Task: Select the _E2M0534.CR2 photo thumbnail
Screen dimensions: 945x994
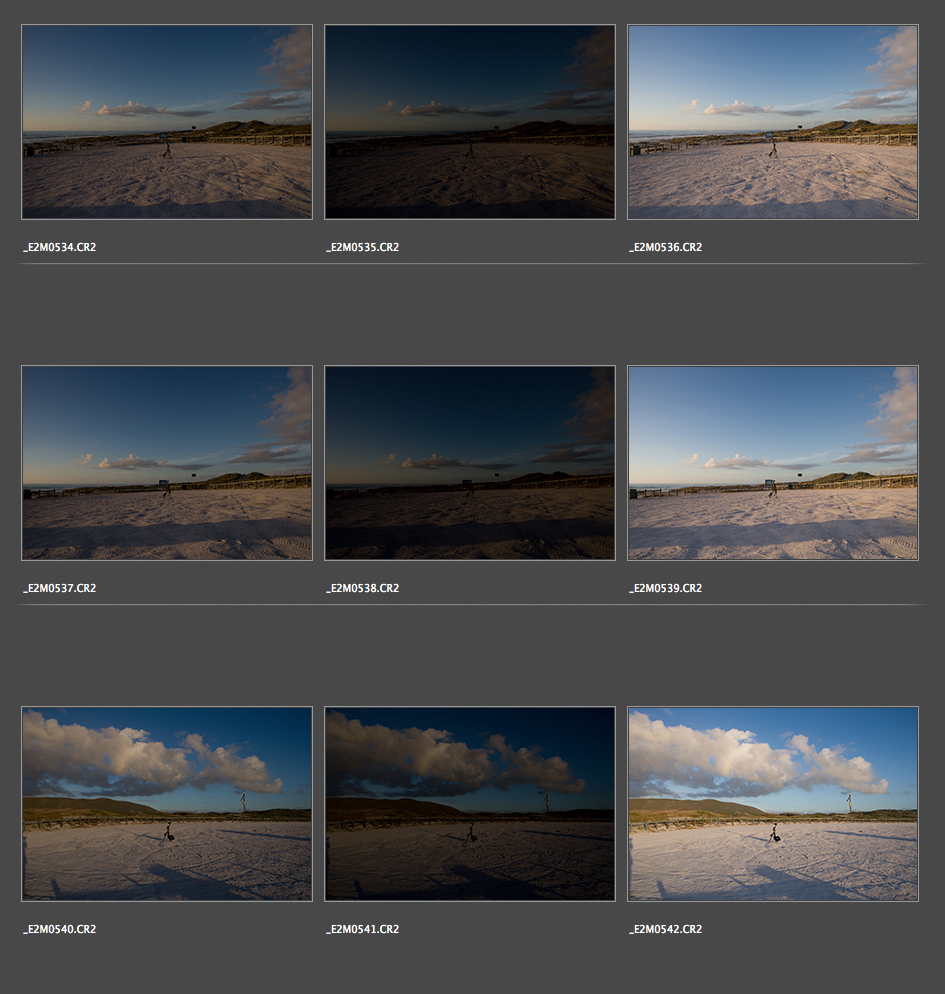Action: coord(166,122)
